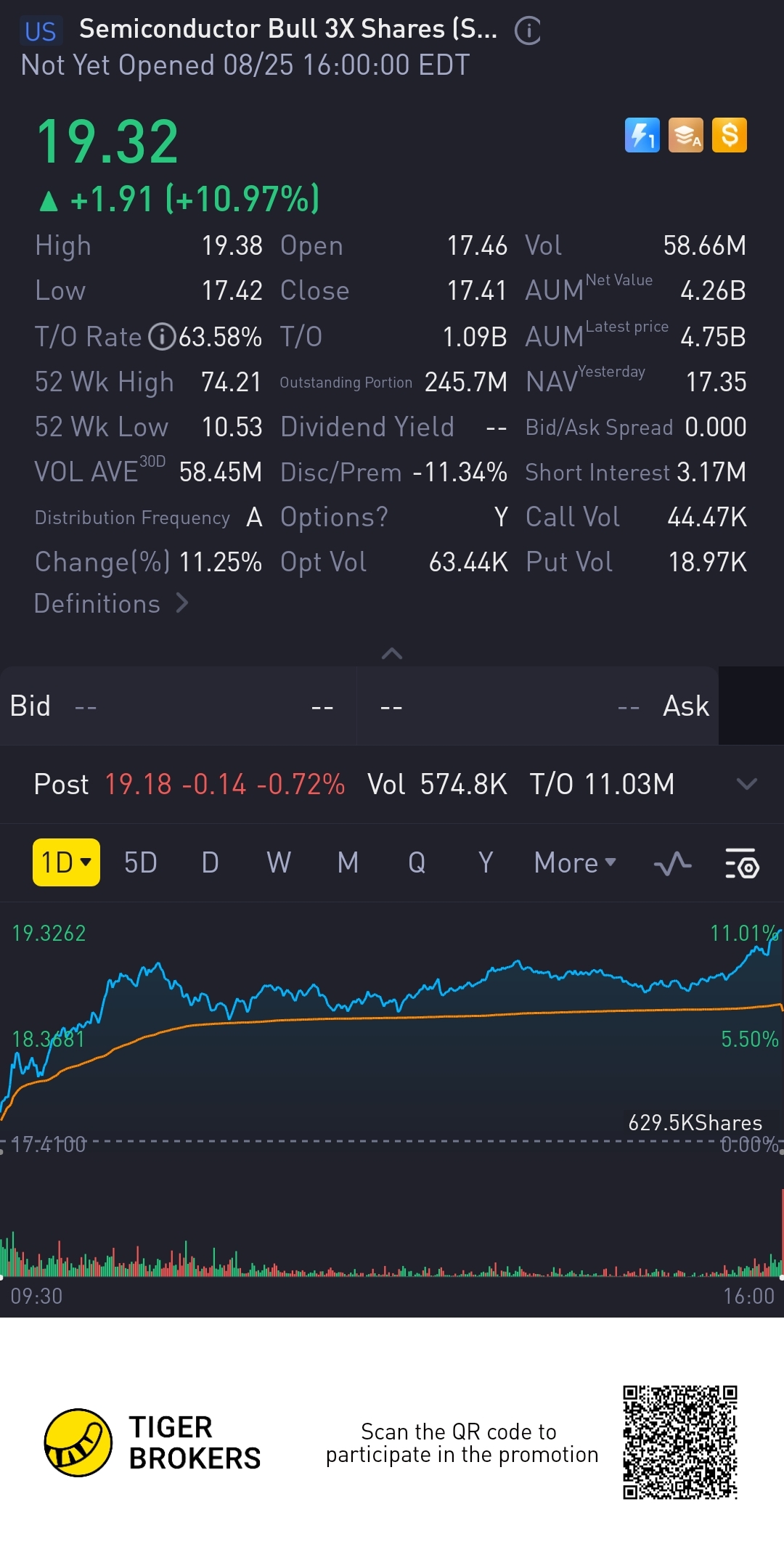The height and width of the screenshot is (1568, 784).
Task: Expand the Post market row chevron
Action: [746, 784]
